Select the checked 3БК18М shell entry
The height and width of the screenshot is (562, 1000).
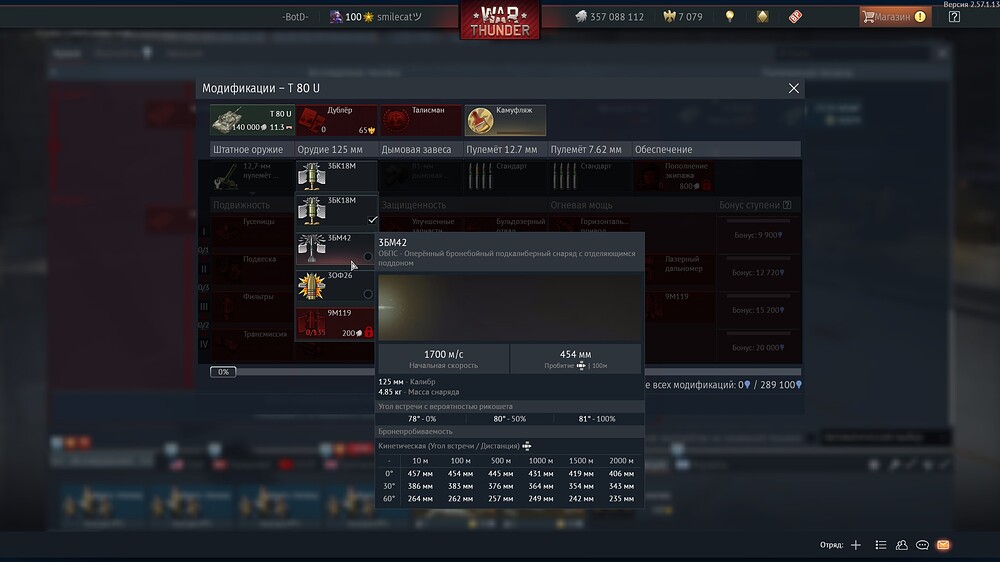click(336, 211)
